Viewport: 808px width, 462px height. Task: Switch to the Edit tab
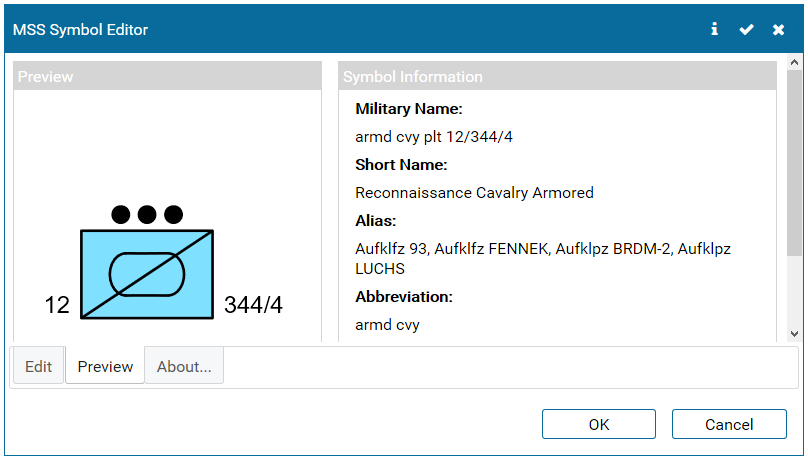pos(38,366)
